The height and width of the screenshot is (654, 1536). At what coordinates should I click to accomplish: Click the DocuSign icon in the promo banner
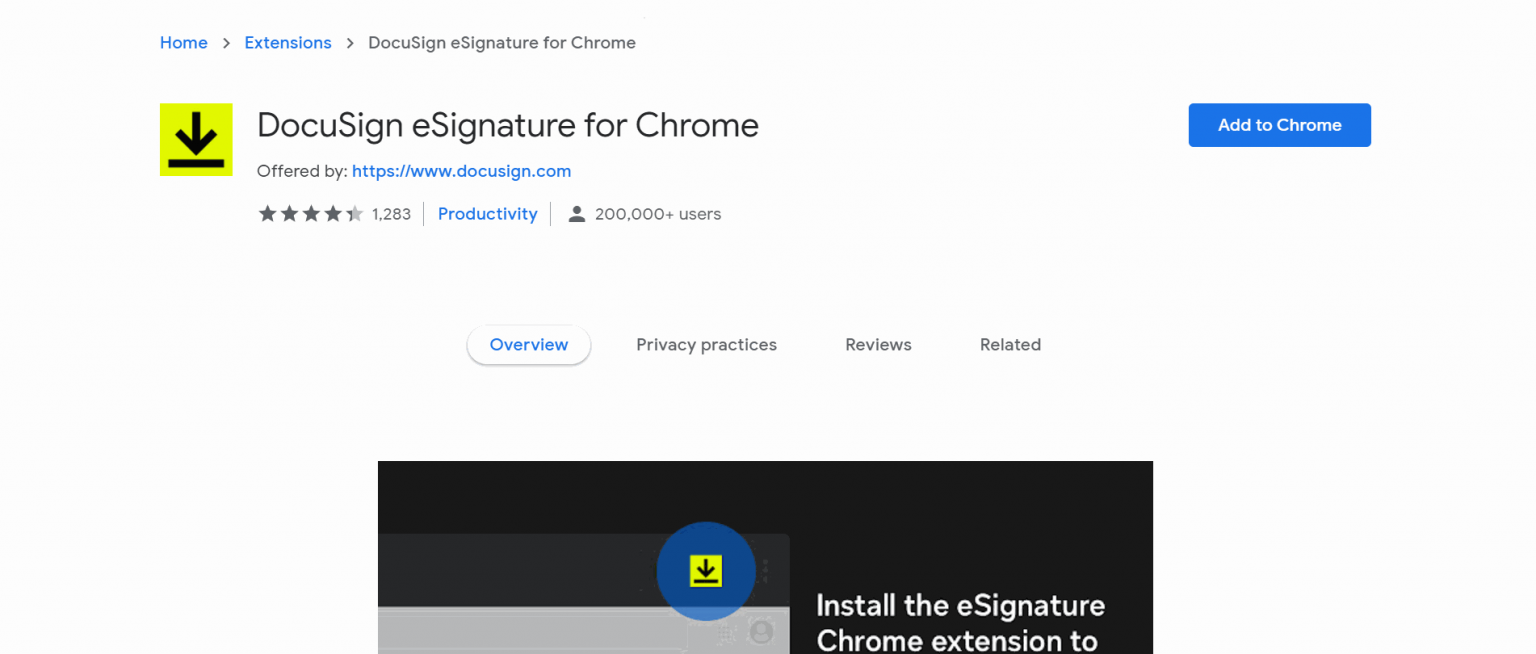pyautogui.click(x=705, y=570)
